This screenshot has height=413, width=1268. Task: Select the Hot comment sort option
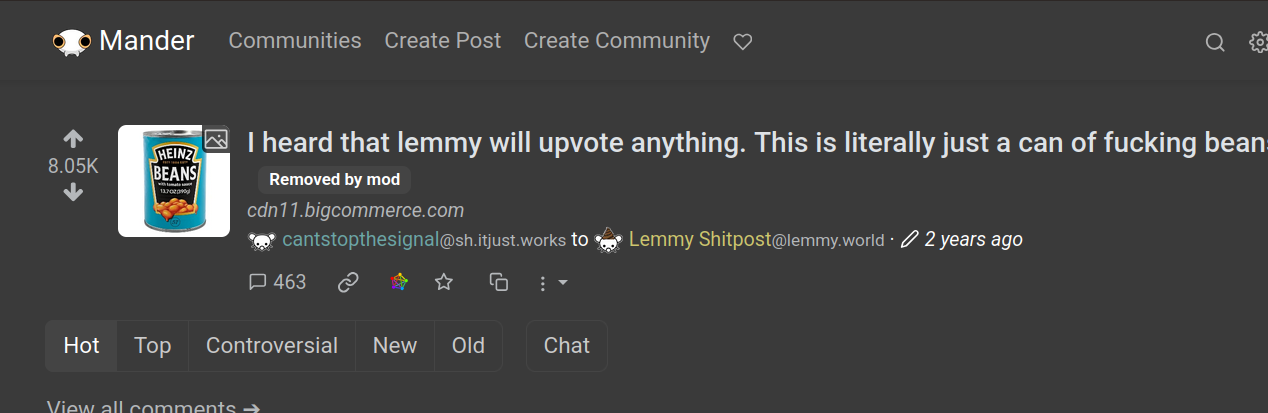click(81, 346)
